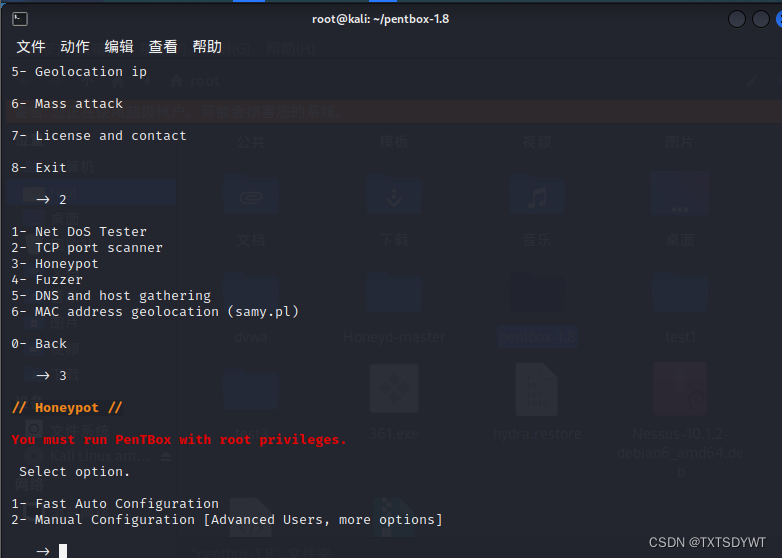782x558 pixels.
Task: Click the 'Select option.' line
Action: click(75, 471)
